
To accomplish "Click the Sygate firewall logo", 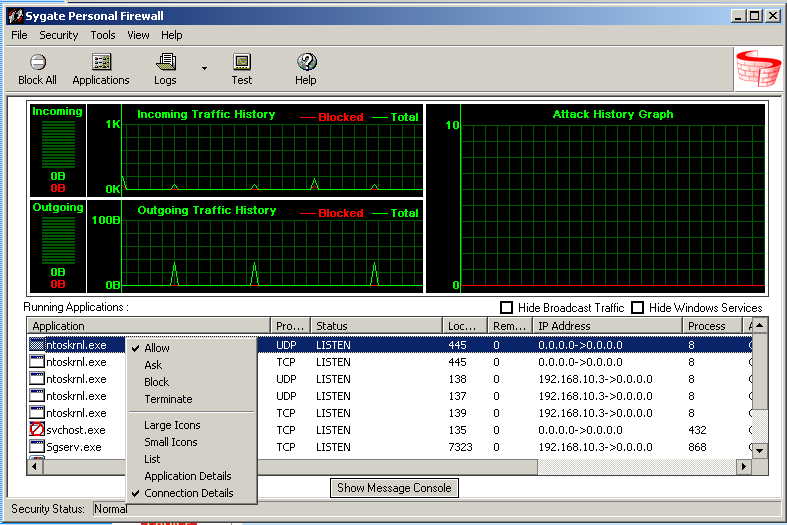I will (x=758, y=69).
